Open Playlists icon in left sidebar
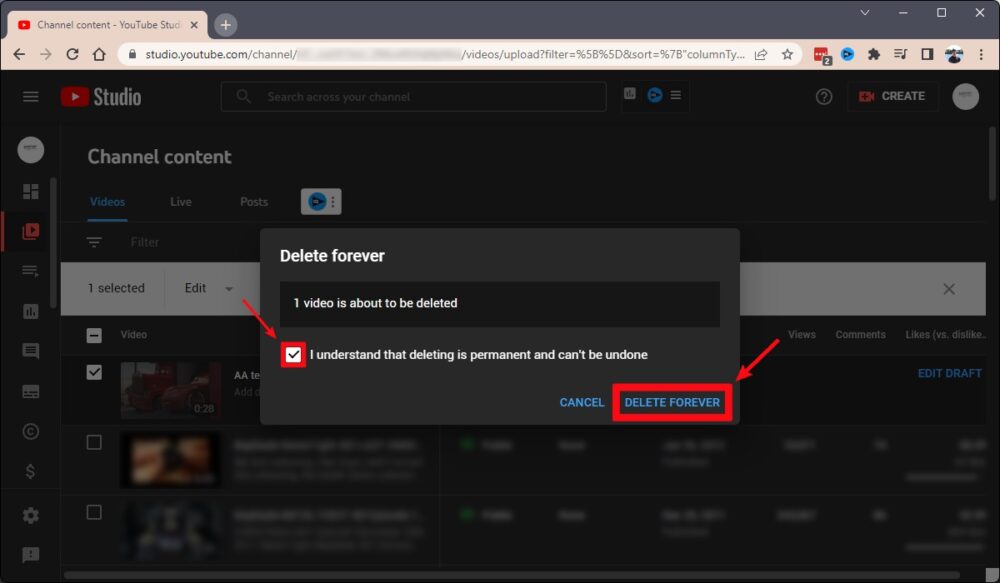This screenshot has width=1000, height=583. [x=31, y=271]
